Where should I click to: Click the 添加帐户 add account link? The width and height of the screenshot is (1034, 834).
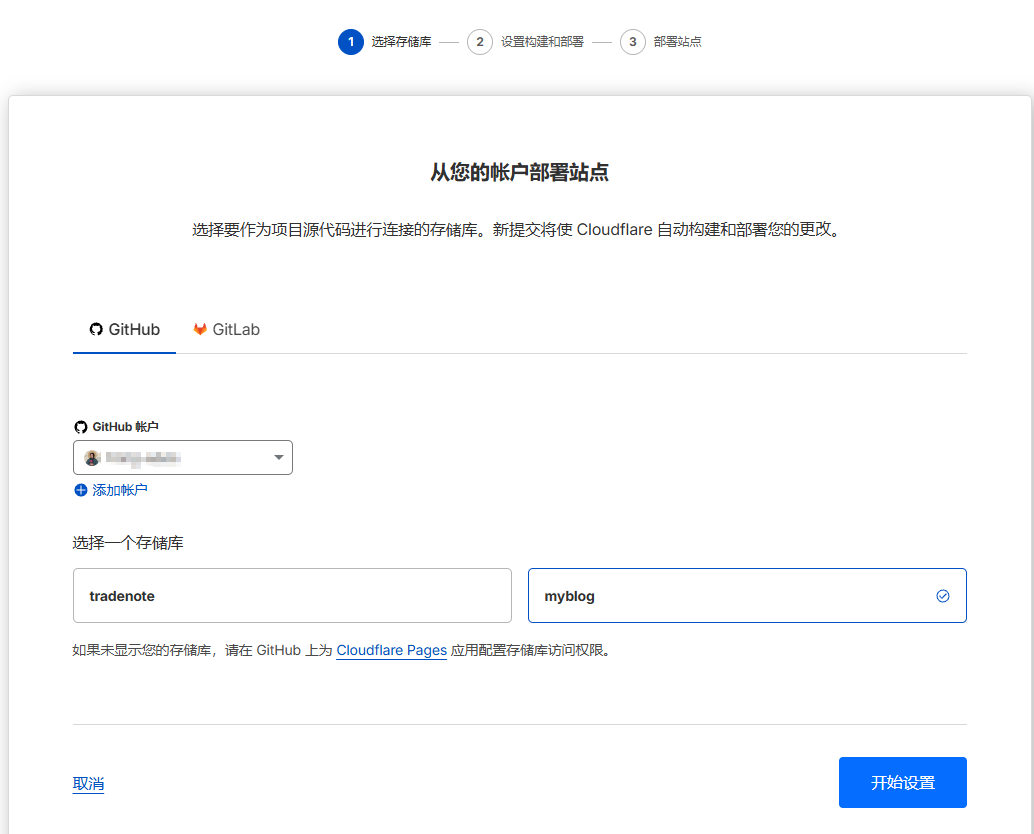click(119, 490)
